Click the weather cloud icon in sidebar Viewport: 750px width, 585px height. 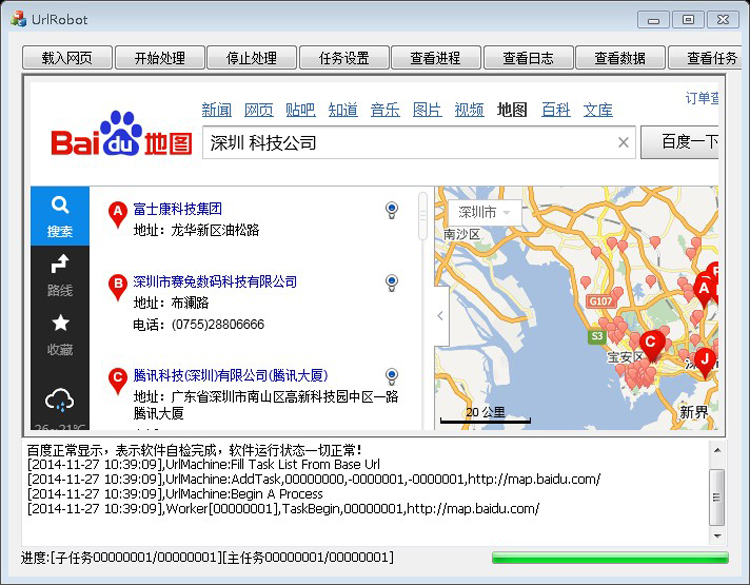[x=60, y=400]
